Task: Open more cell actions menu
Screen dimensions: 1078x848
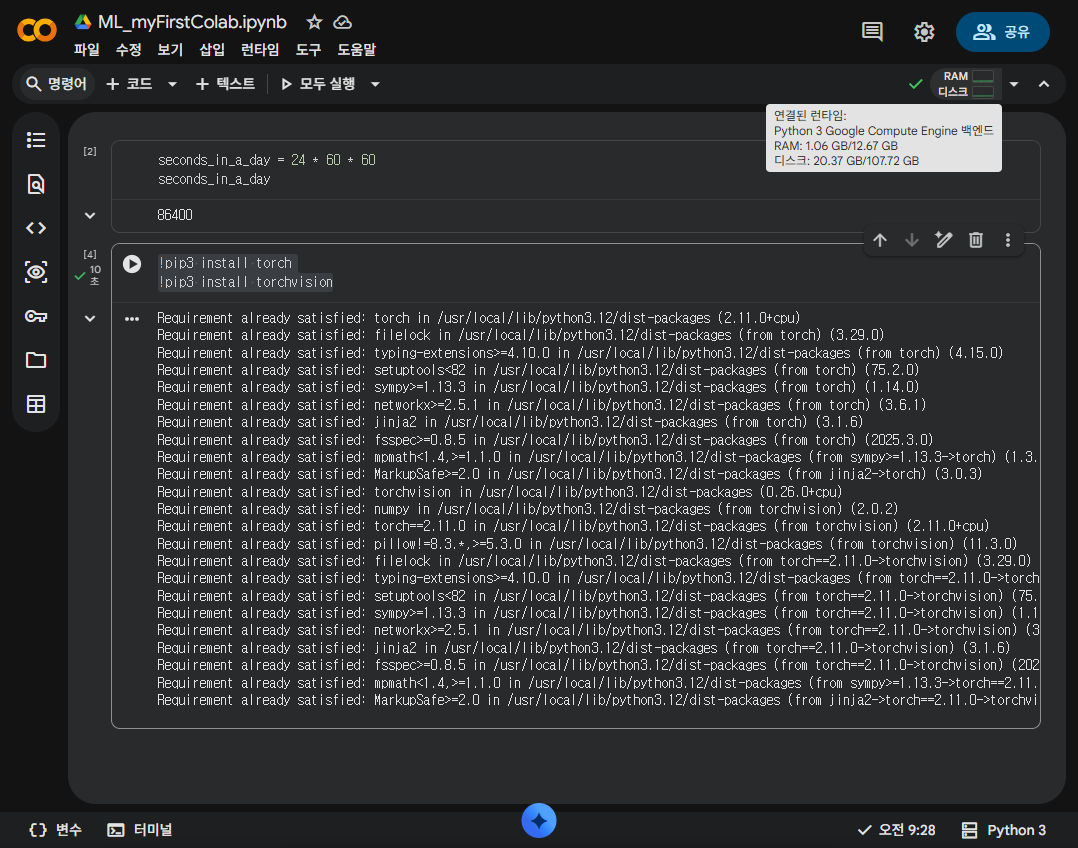Action: (1008, 240)
